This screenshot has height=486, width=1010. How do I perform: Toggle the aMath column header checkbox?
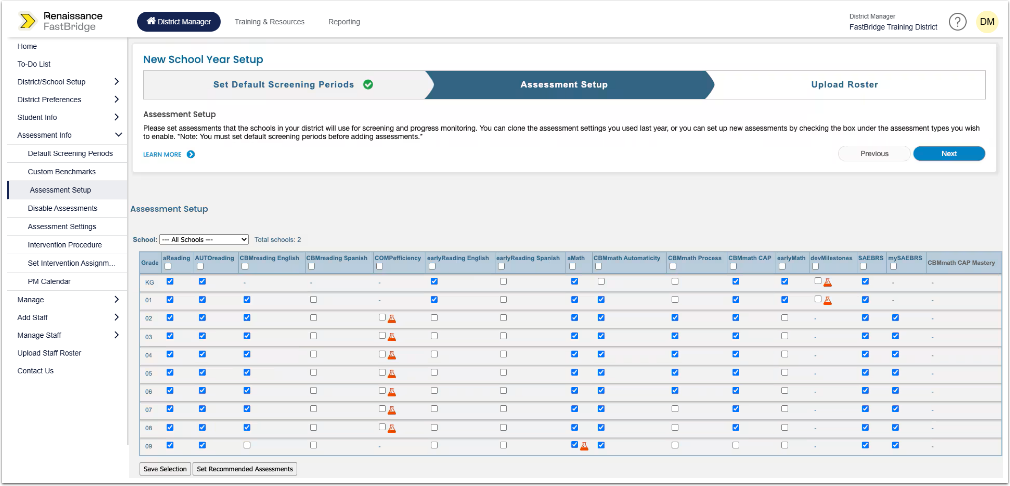click(x=573, y=266)
